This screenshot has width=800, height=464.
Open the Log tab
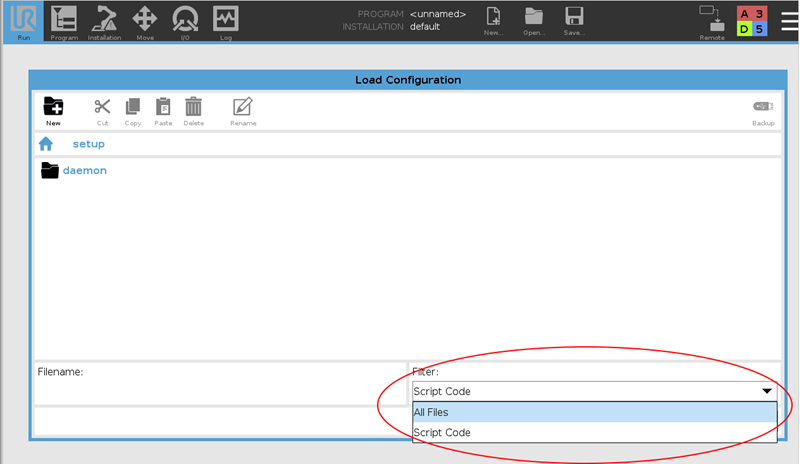pos(226,21)
